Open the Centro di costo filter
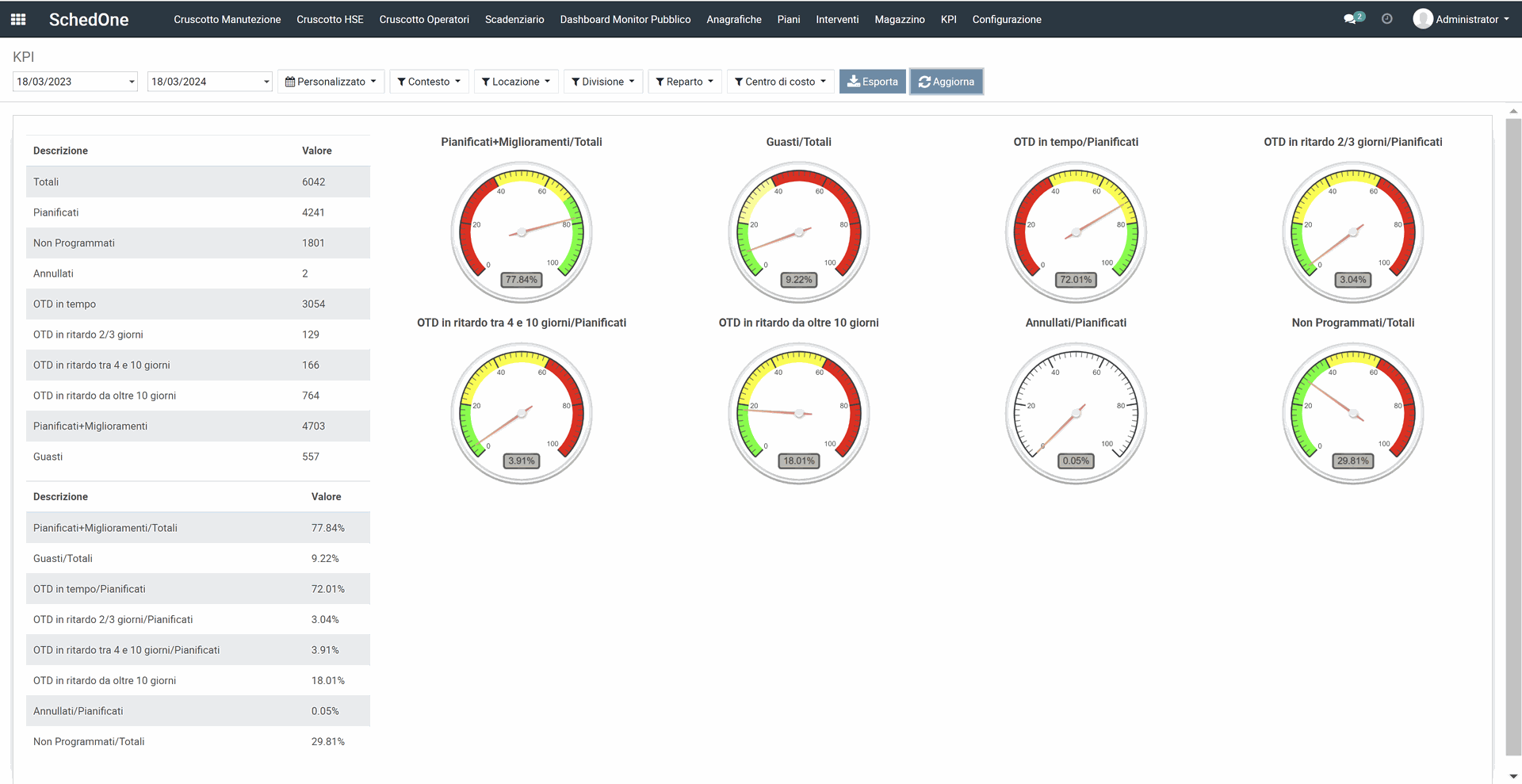The height and width of the screenshot is (784, 1522). (781, 82)
